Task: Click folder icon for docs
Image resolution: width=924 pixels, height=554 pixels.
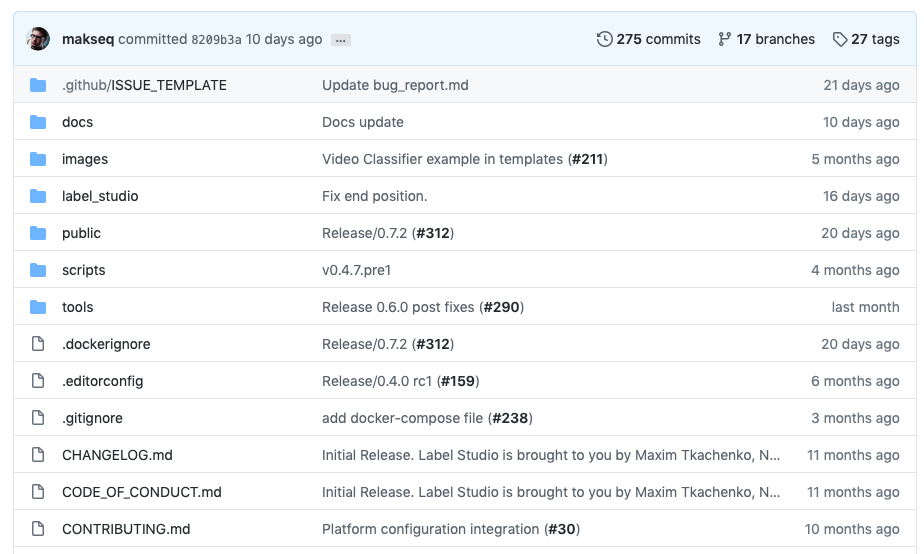Action: tap(38, 122)
